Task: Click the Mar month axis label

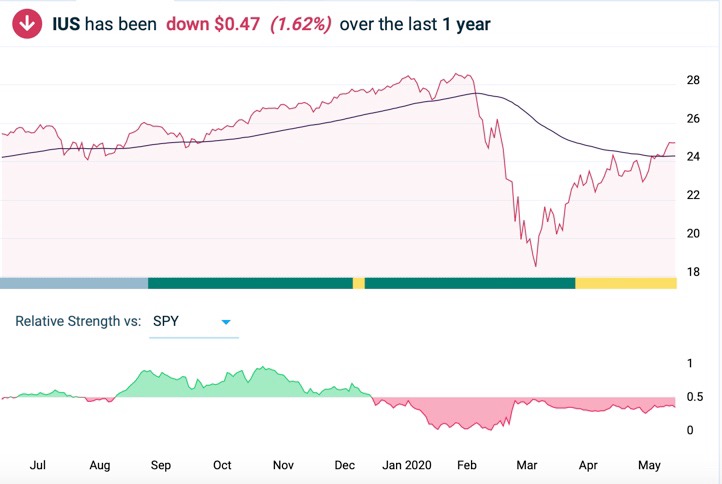Action: [526, 465]
